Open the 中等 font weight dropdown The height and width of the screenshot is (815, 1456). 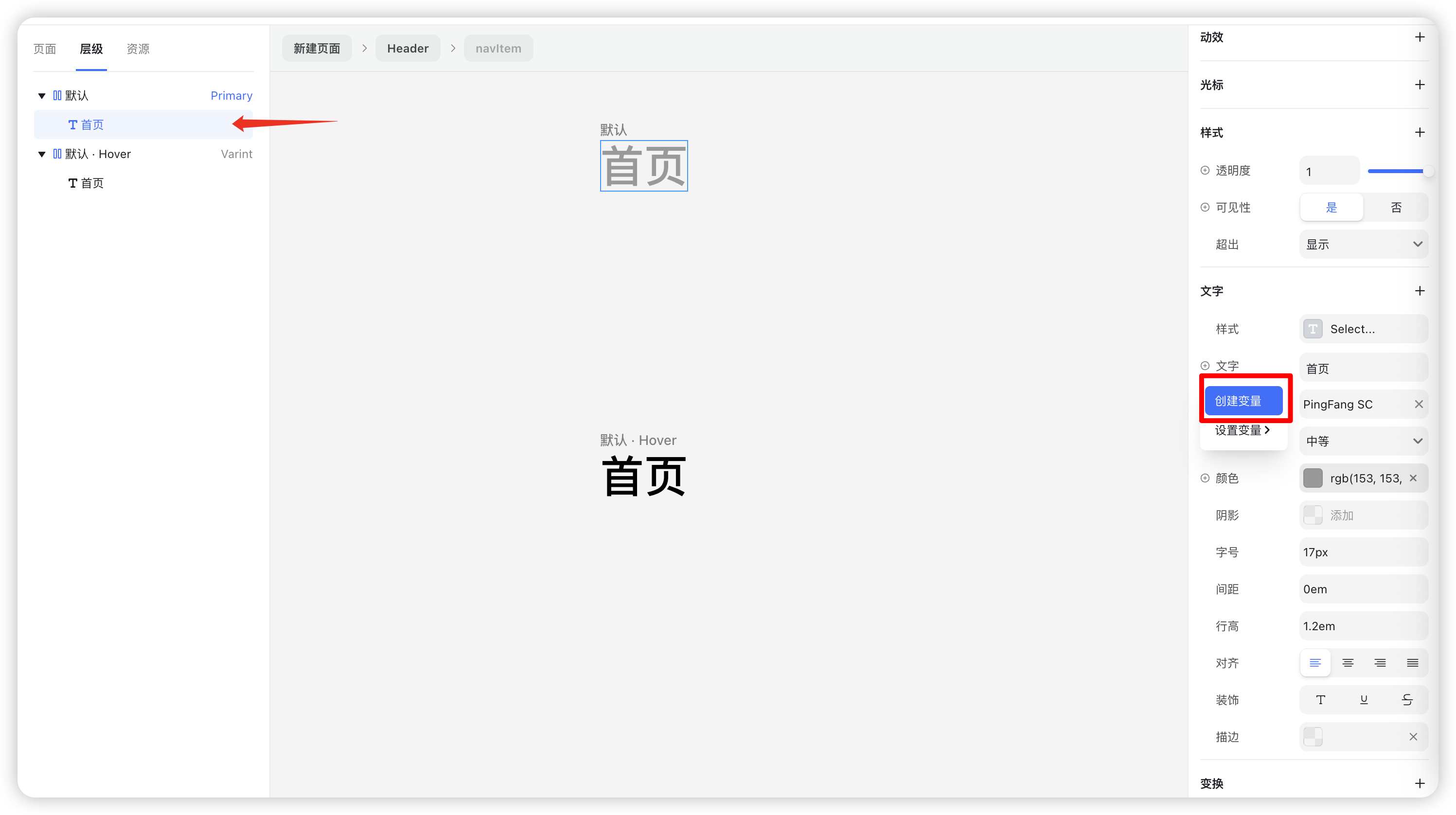pyautogui.click(x=1363, y=441)
